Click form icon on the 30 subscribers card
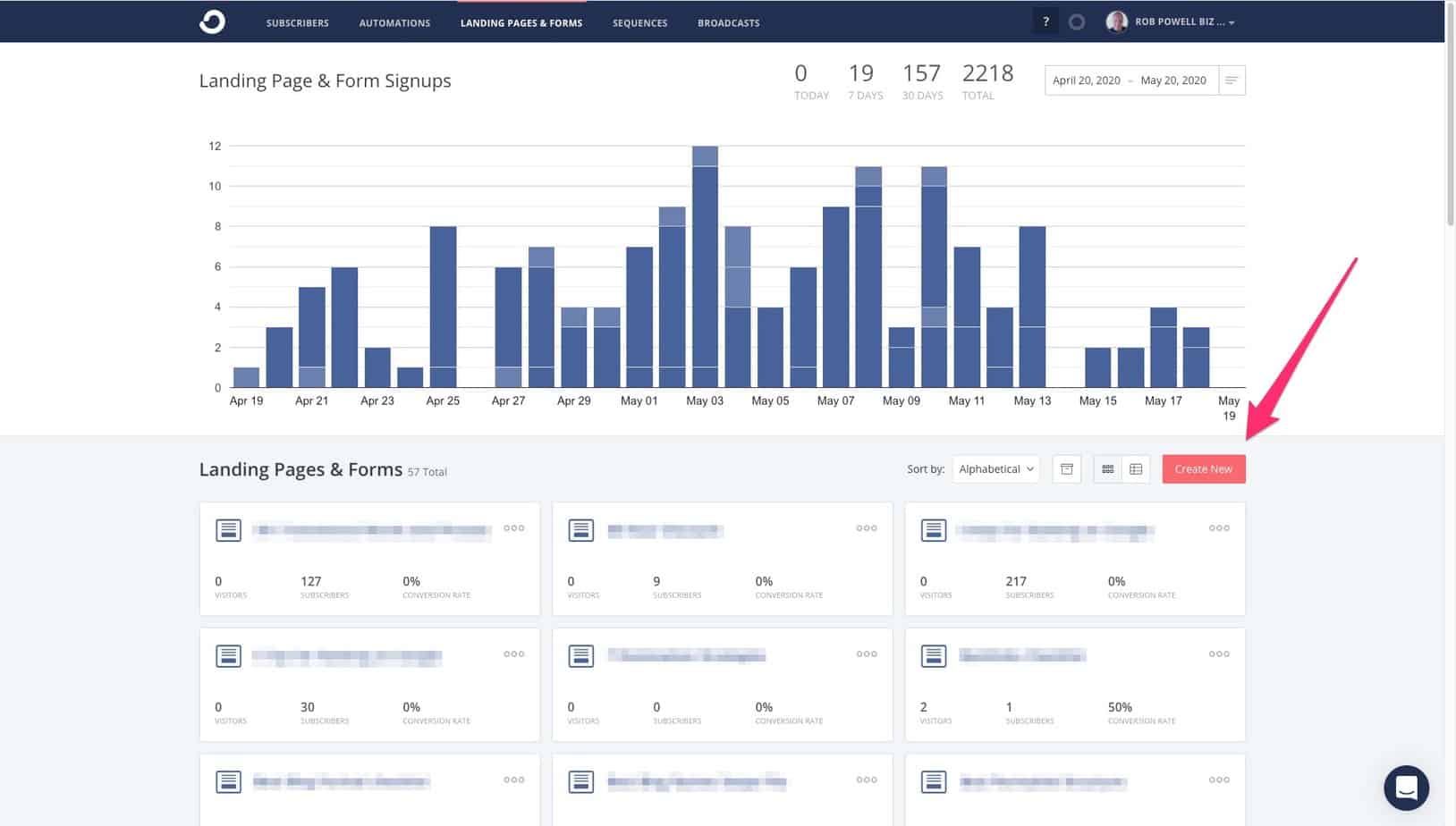1456x826 pixels. click(x=228, y=656)
